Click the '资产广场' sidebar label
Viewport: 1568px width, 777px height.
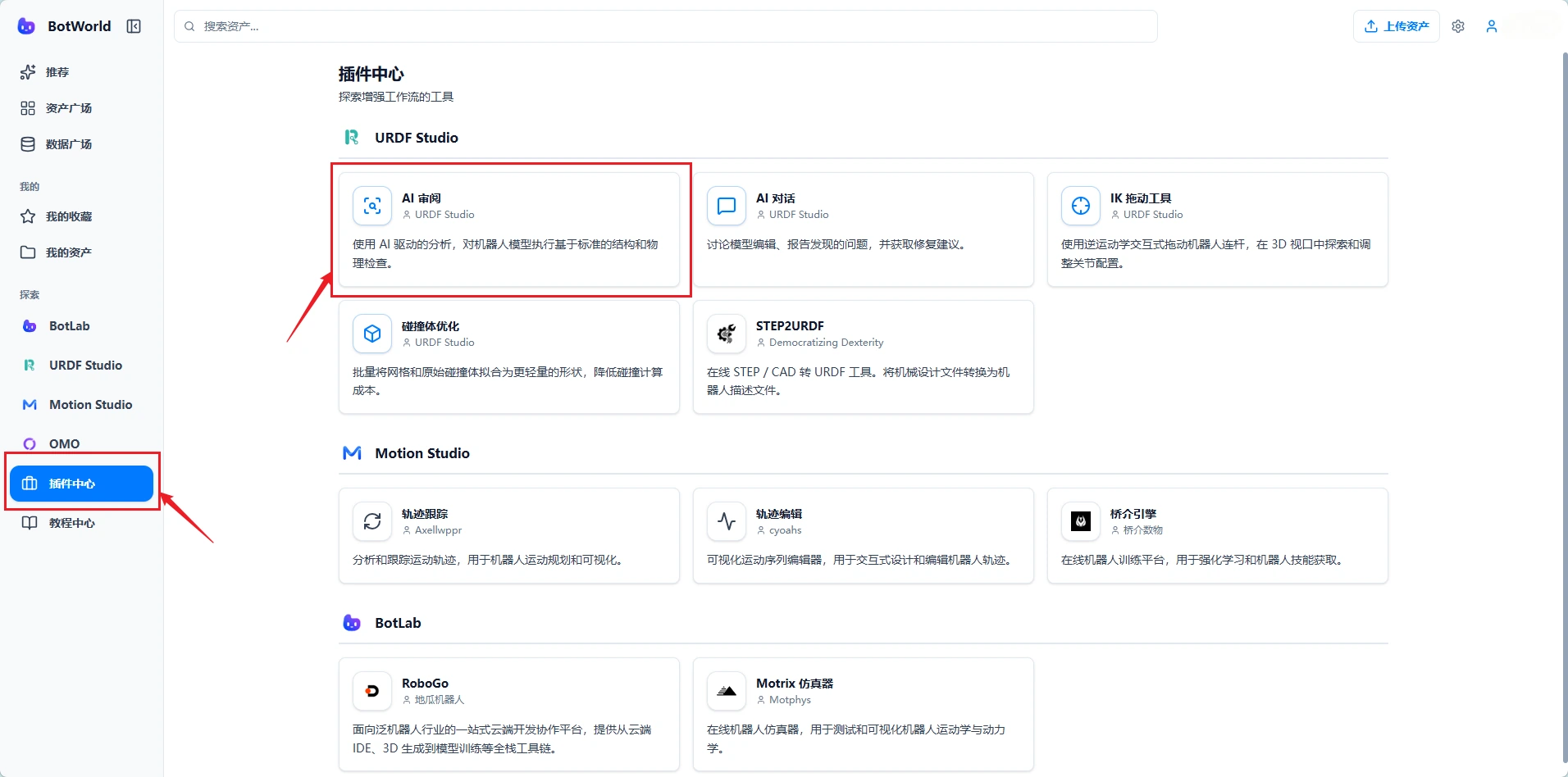[69, 108]
